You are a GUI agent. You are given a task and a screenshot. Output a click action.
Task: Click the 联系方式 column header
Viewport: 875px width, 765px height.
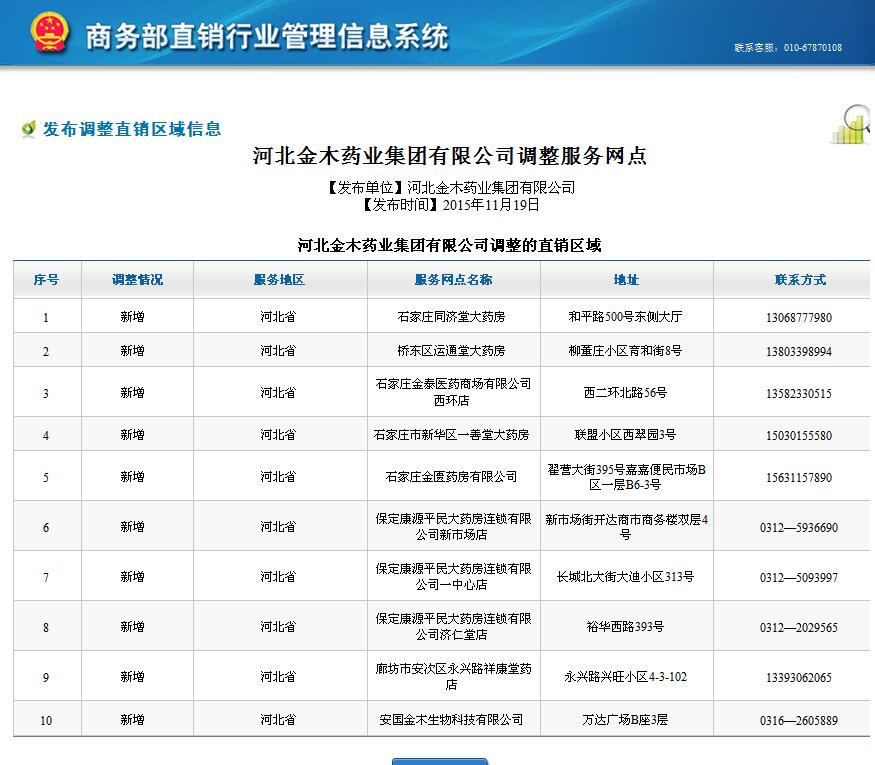pyautogui.click(x=800, y=280)
